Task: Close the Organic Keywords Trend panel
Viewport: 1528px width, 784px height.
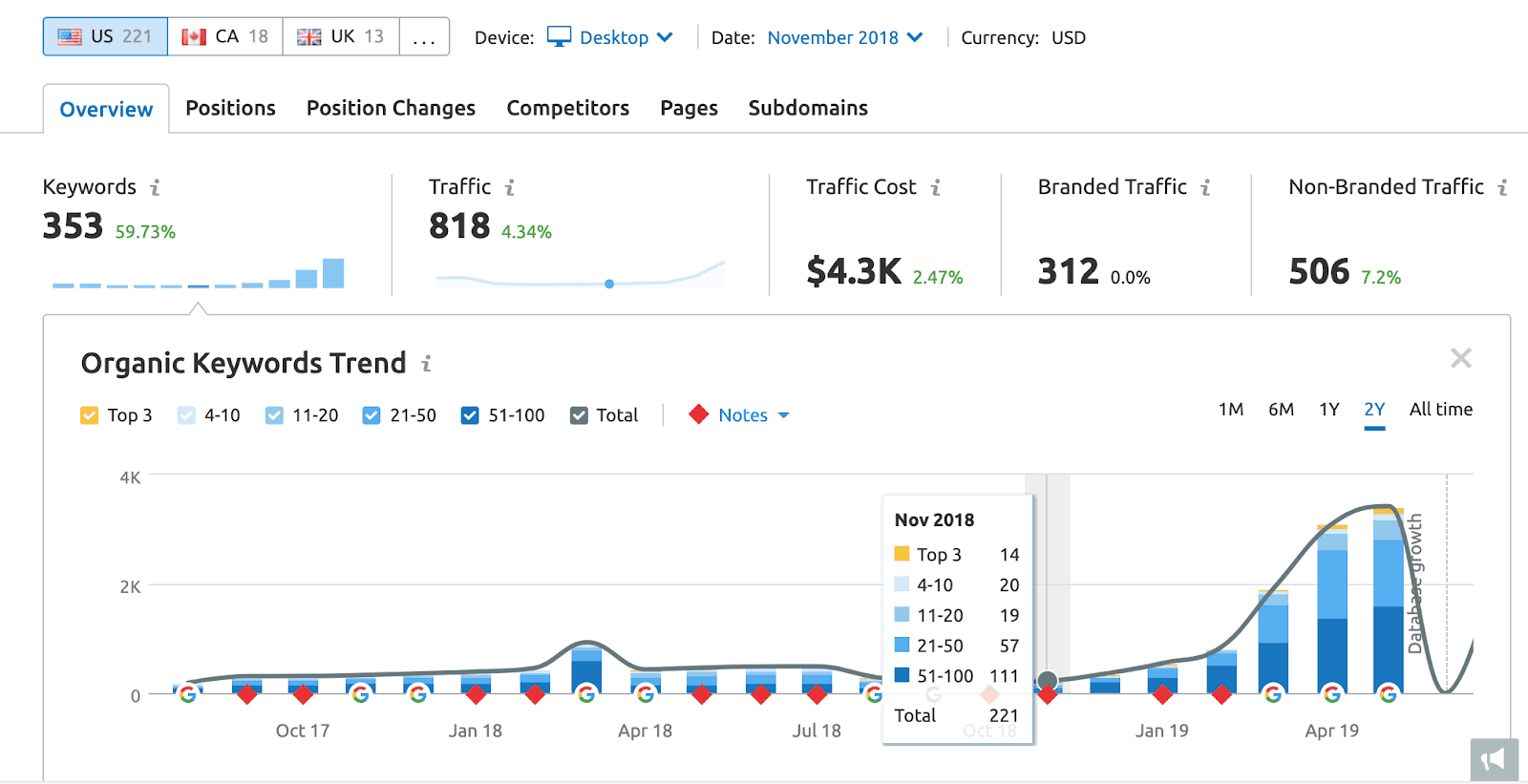Action: pos(1461,358)
